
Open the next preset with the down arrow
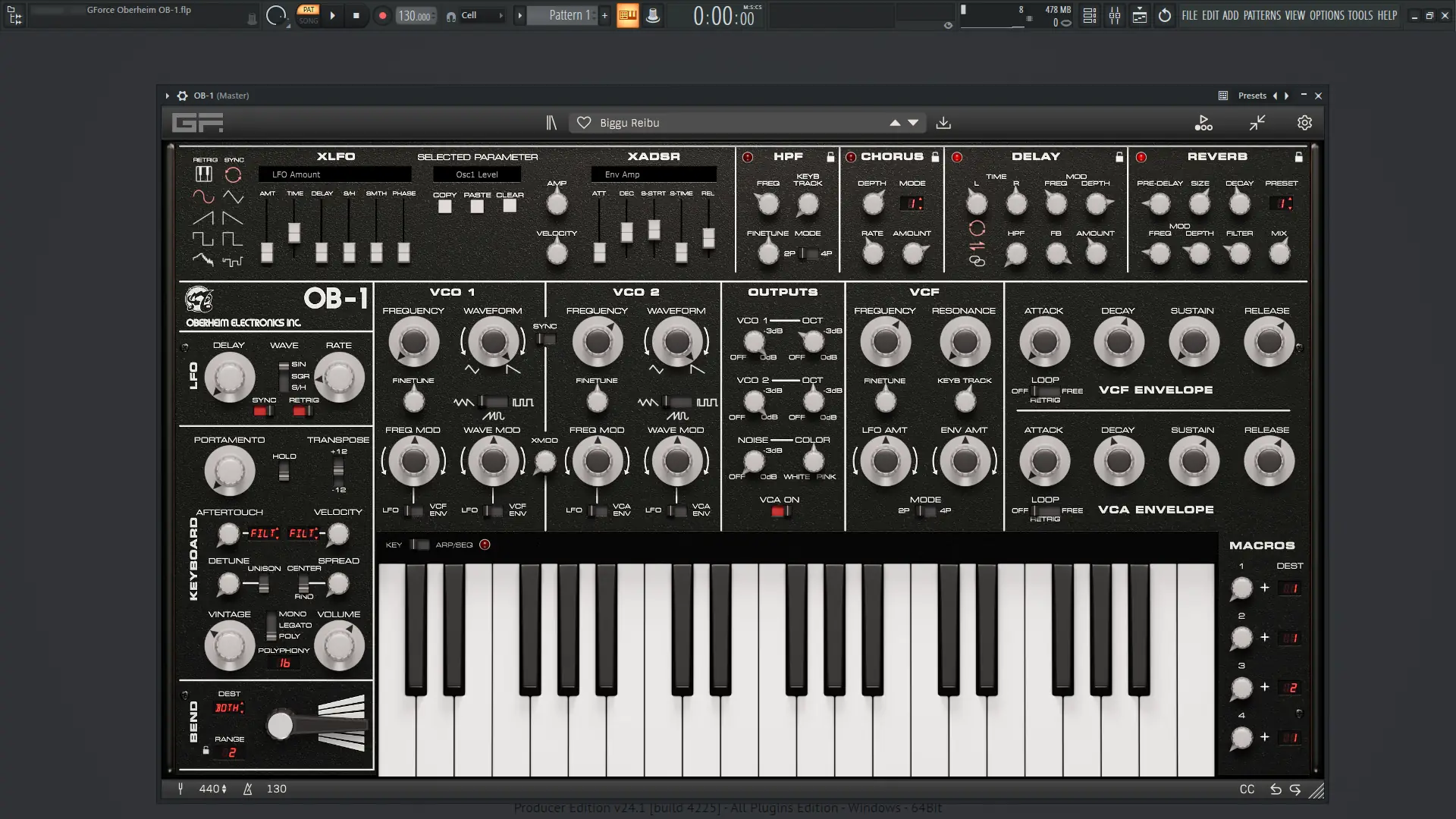pos(913,122)
